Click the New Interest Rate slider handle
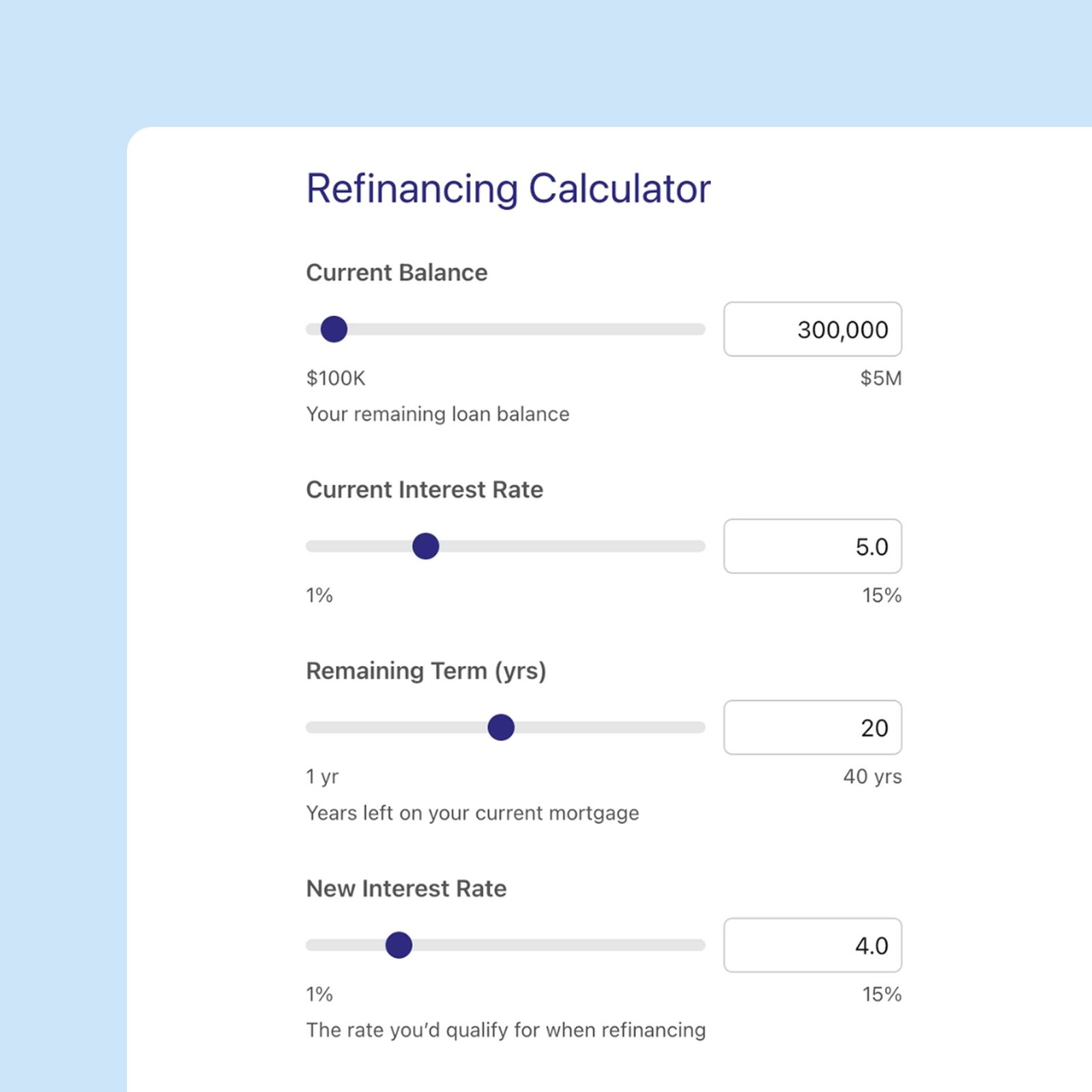The width and height of the screenshot is (1092, 1092). tap(399, 945)
